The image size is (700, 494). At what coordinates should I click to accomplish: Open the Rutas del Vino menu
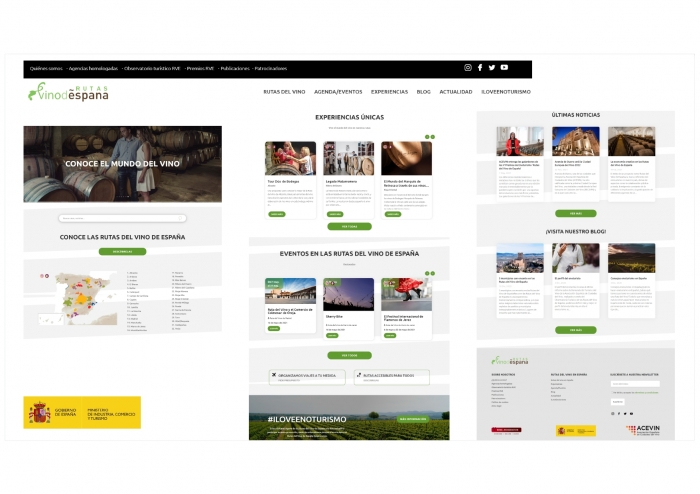coord(284,91)
